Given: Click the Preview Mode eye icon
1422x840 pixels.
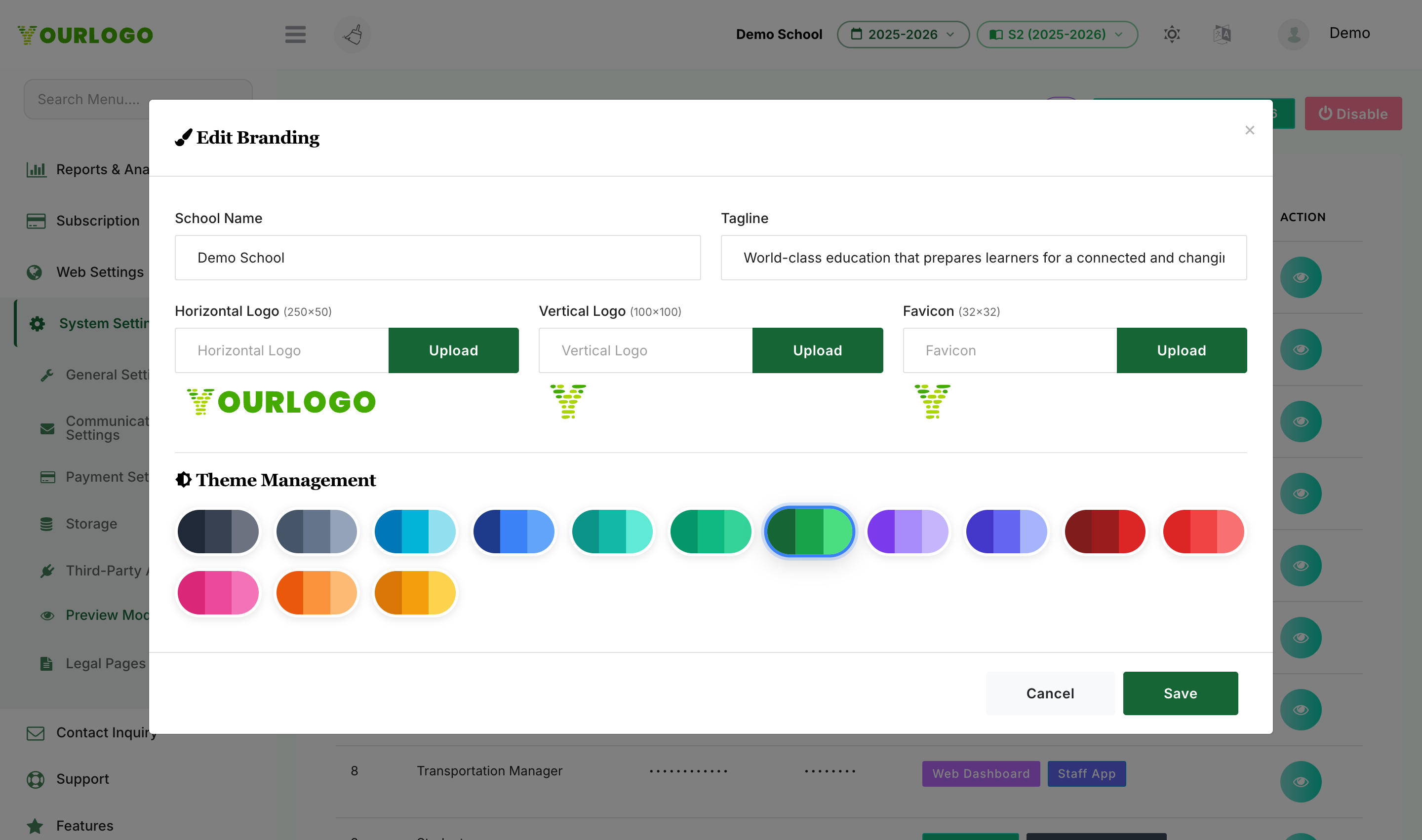Looking at the screenshot, I should (x=47, y=615).
